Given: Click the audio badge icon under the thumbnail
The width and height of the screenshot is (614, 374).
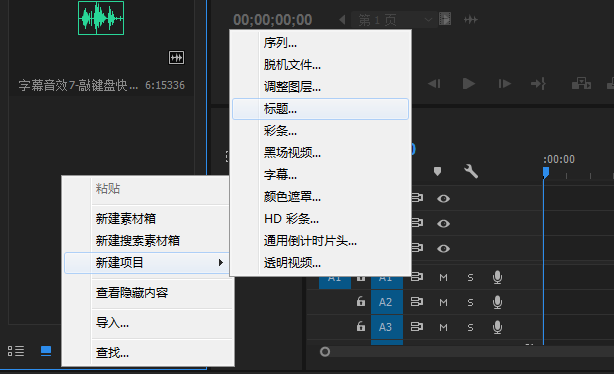Looking at the screenshot, I should pos(176,58).
